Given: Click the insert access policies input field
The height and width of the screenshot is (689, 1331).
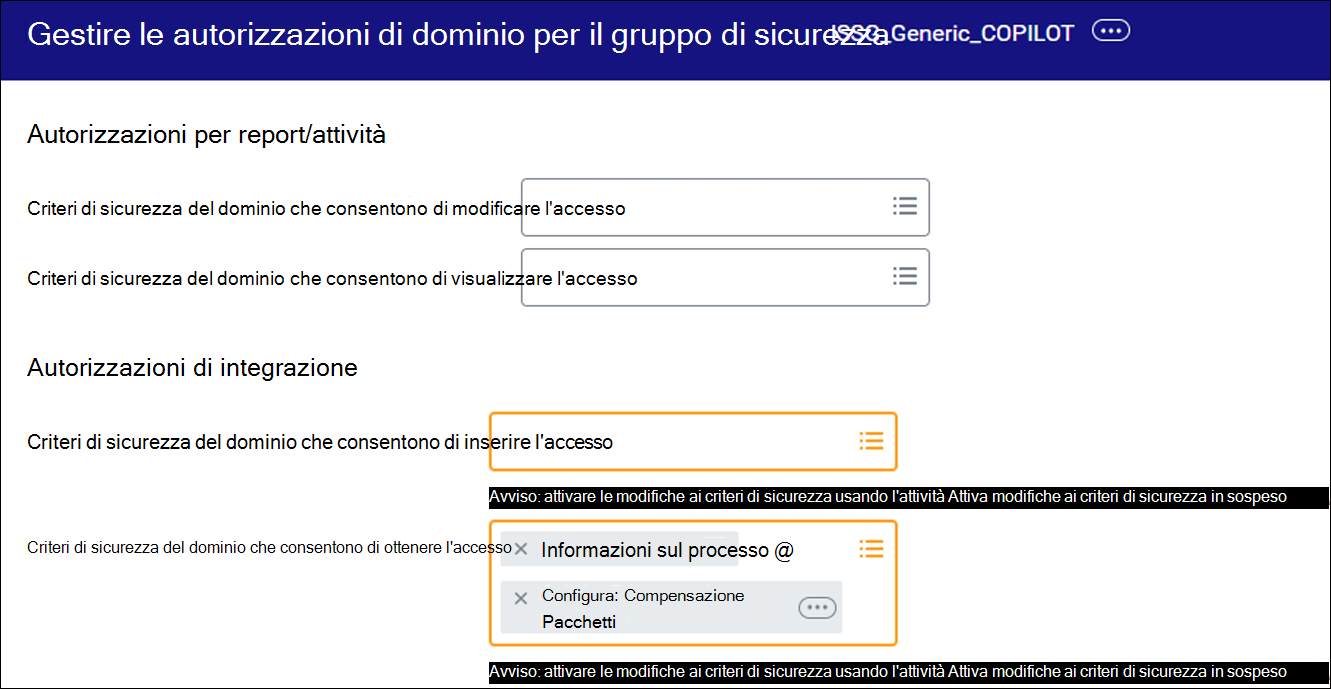Looking at the screenshot, I should coord(693,441).
